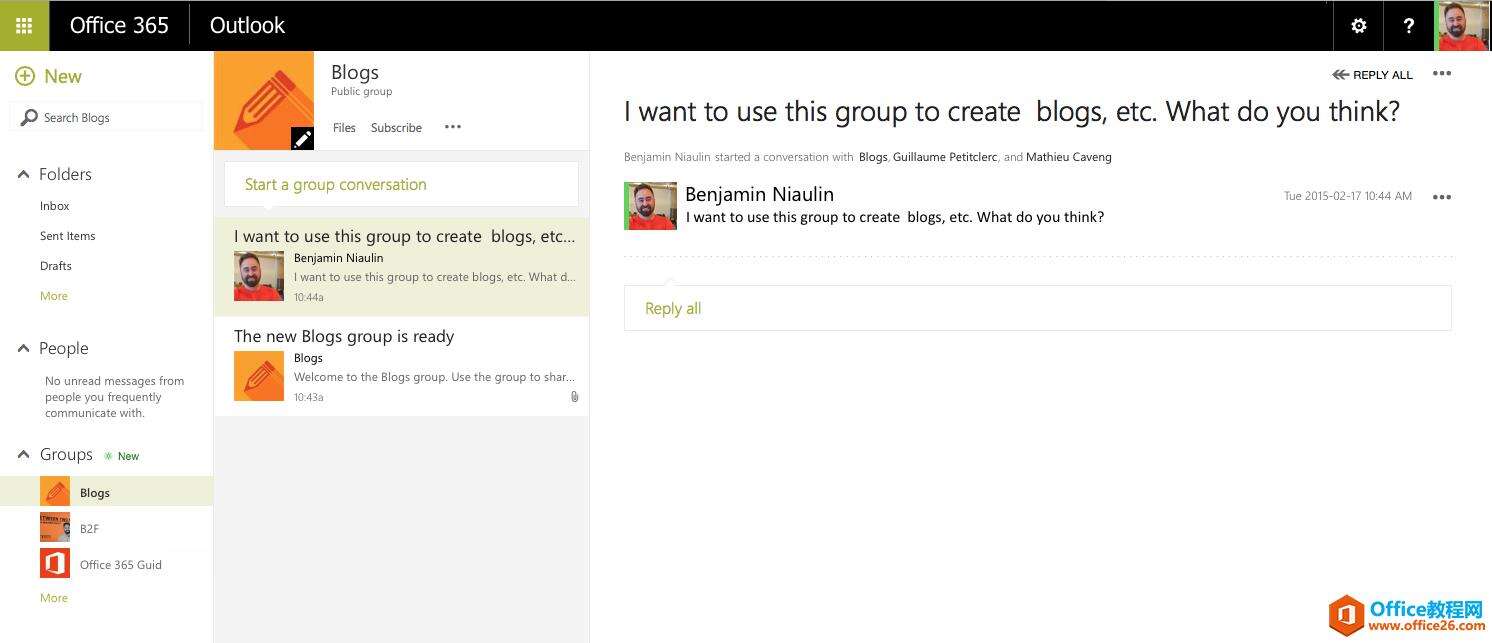Open the Files tab of Blogs group
The image size is (1492, 643).
(344, 128)
